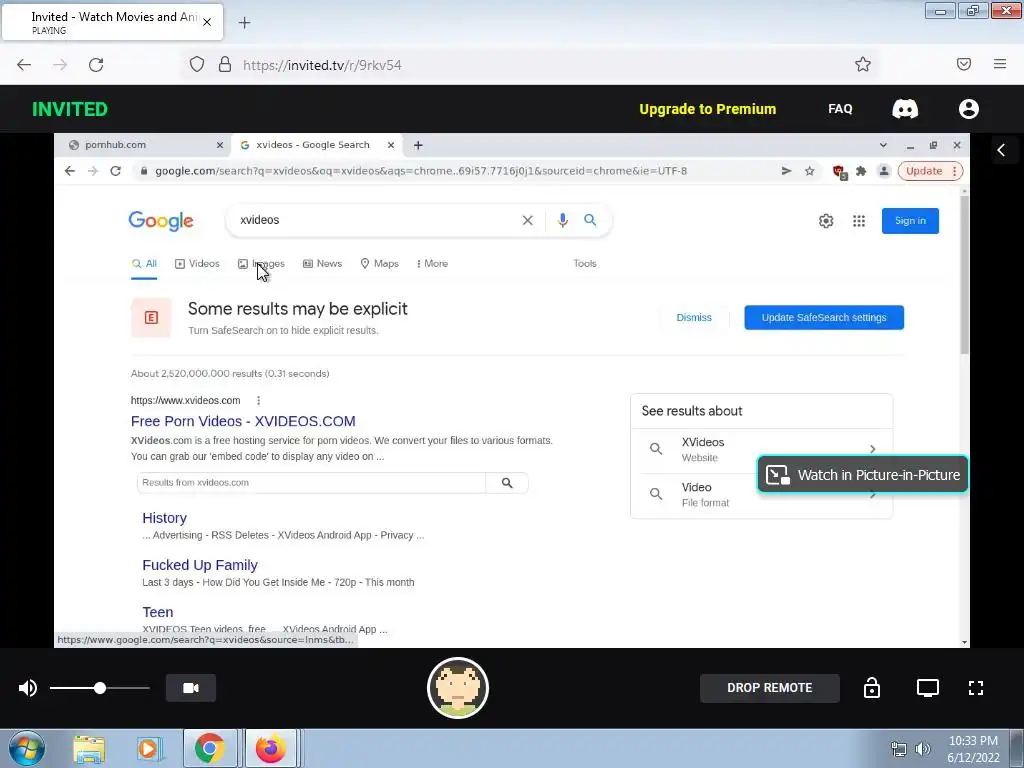Image resolution: width=1024 pixels, height=768 pixels.
Task: Open the Firefox hamburger menu
Action: (1000, 64)
